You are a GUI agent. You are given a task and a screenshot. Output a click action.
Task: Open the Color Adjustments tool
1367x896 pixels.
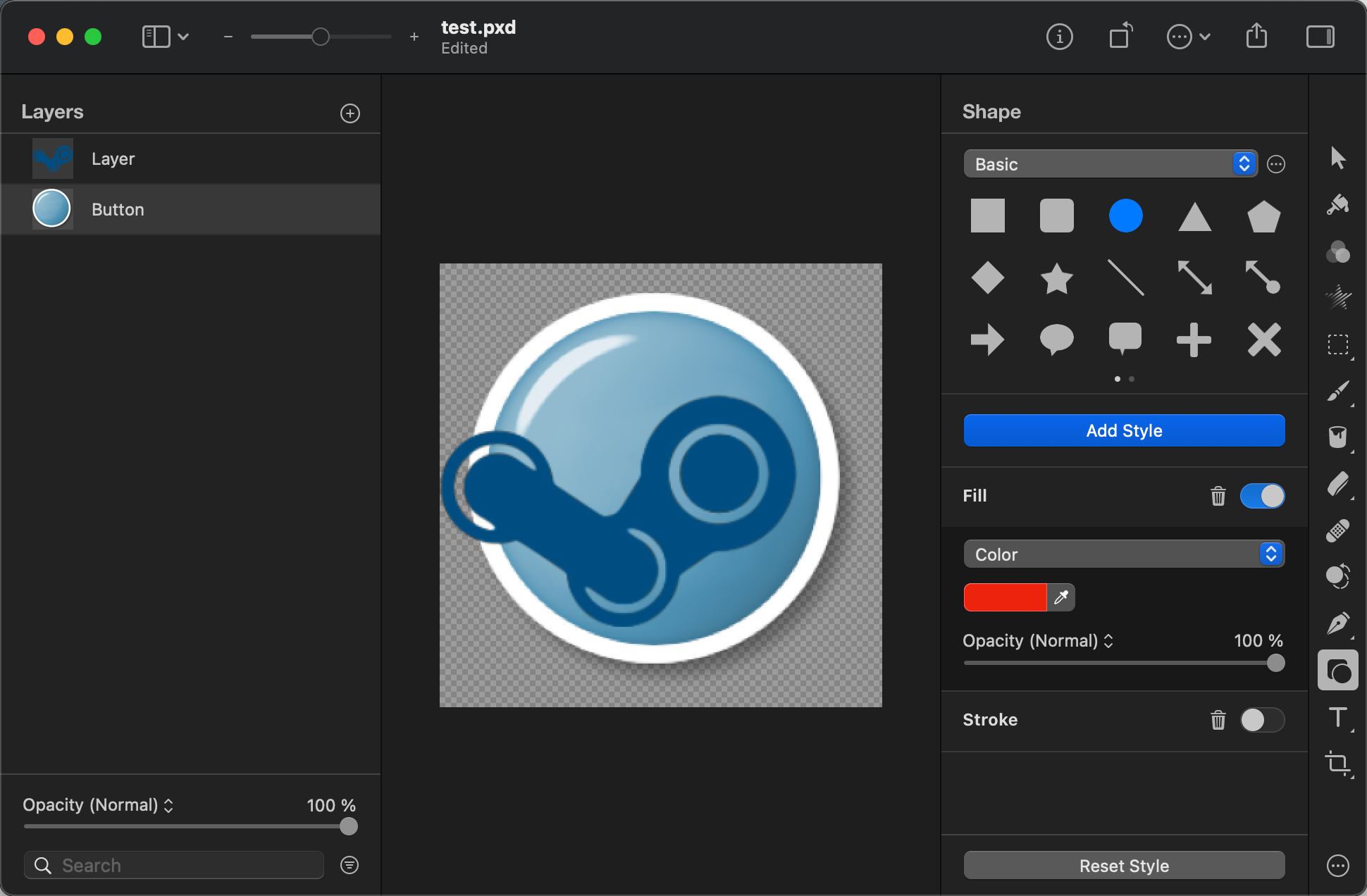[x=1337, y=251]
